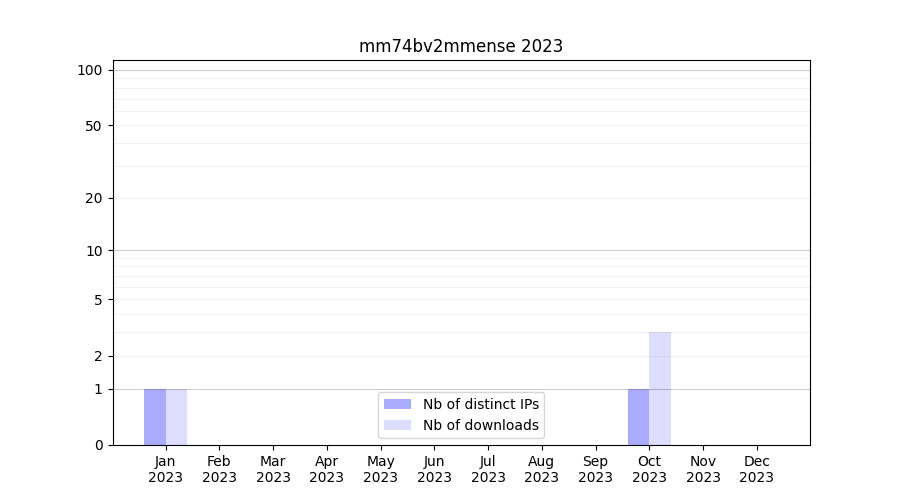Select the y-axis tick label 50

click(94, 126)
